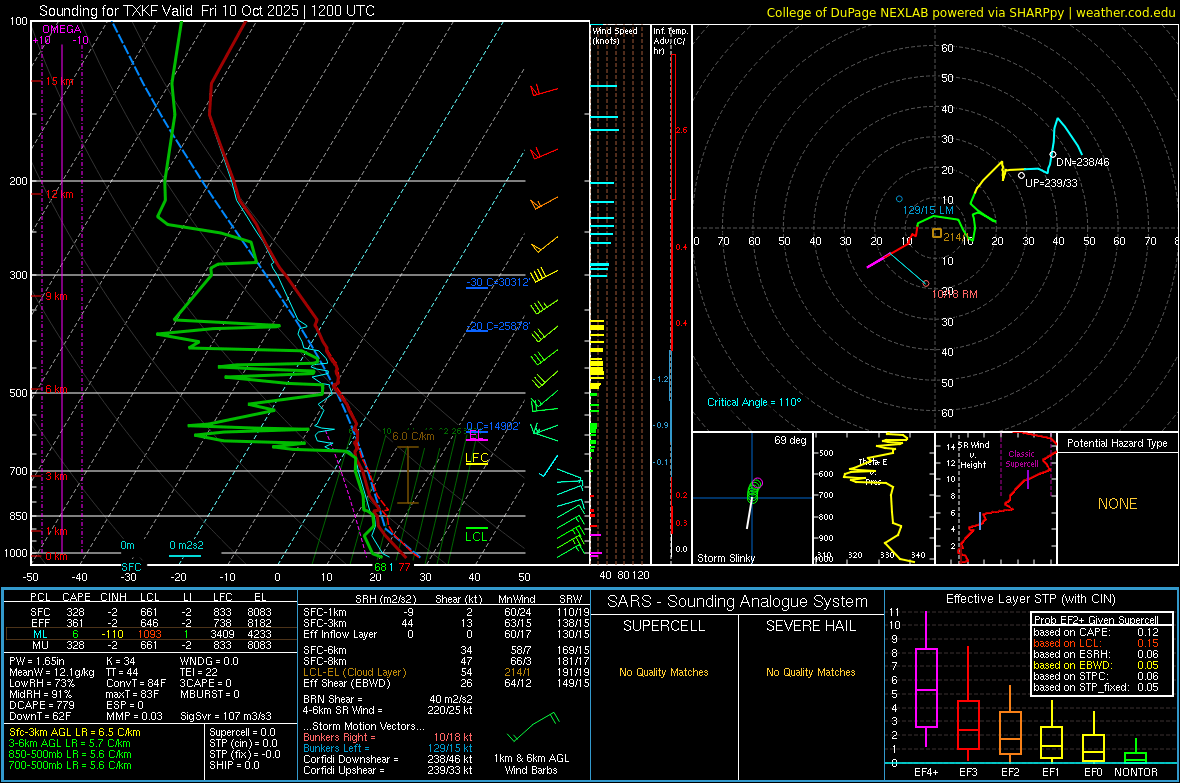Click the '129/15 LM' left mover label
The height and width of the screenshot is (783, 1180).
coord(928,210)
